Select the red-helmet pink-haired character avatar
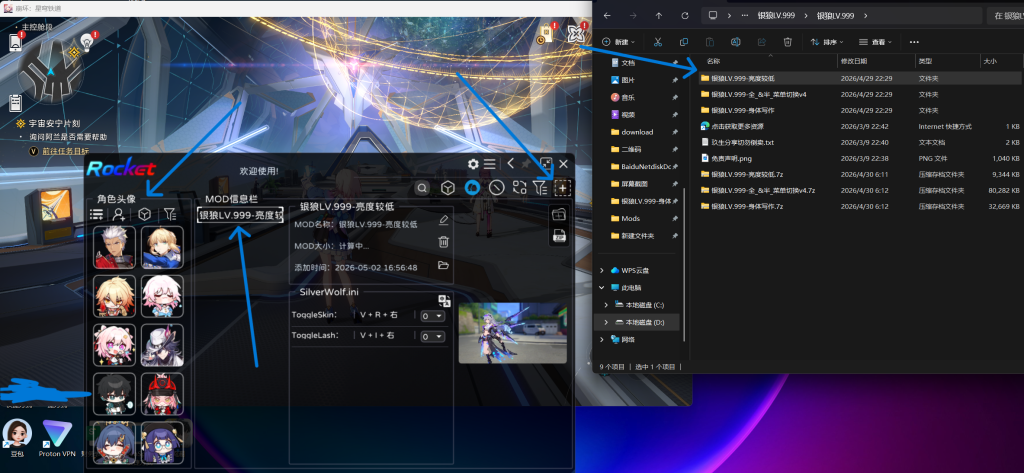 163,394
